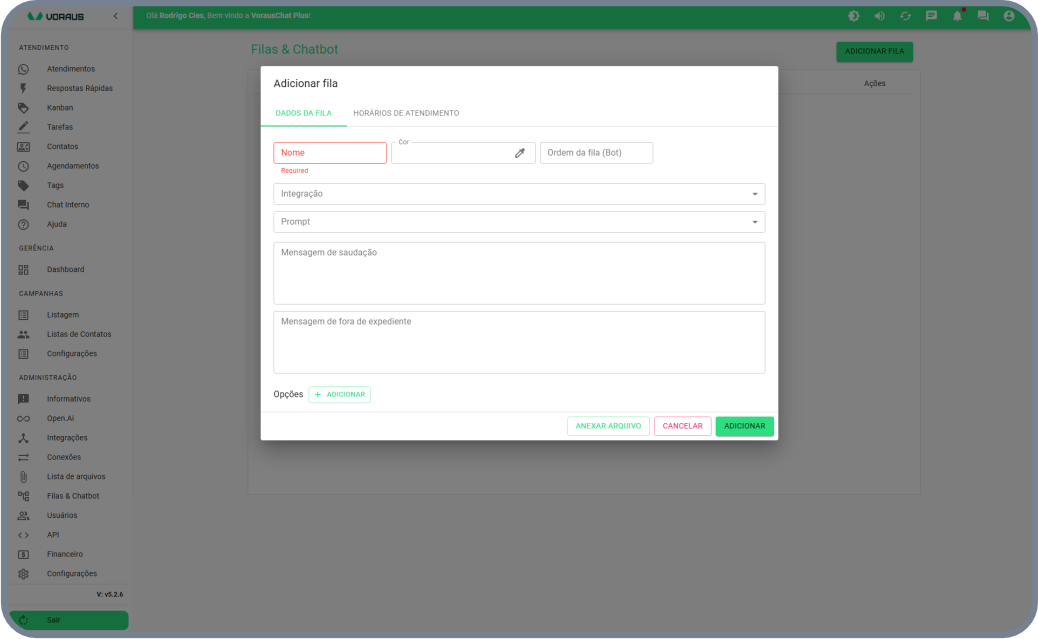Viewport: 1038px width, 639px height.
Task: Open the Prompt dropdown
Action: tap(519, 222)
